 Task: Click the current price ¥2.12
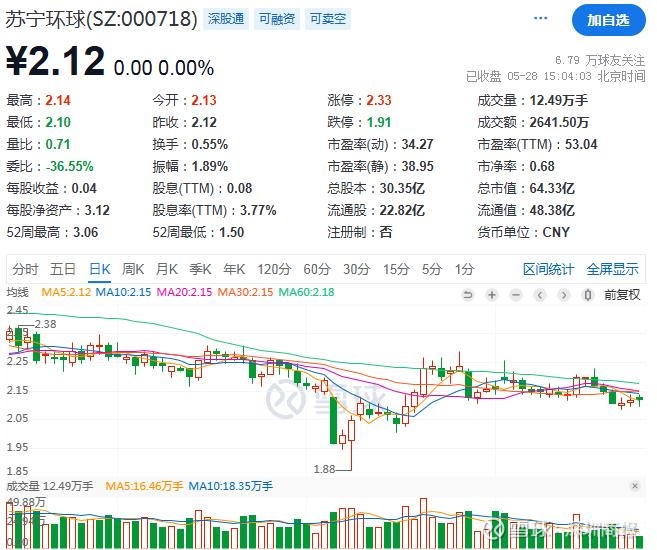55,62
